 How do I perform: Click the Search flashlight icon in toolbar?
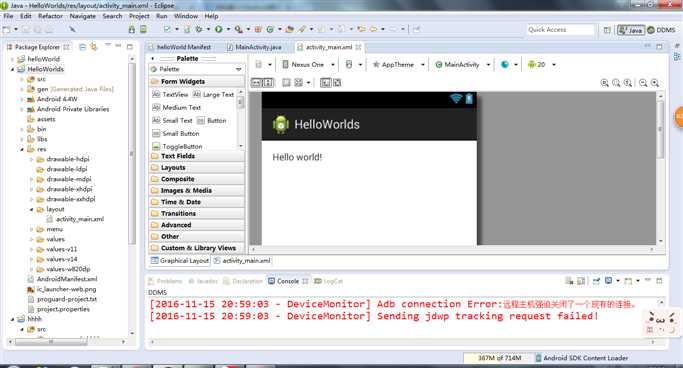pyautogui.click(x=301, y=29)
